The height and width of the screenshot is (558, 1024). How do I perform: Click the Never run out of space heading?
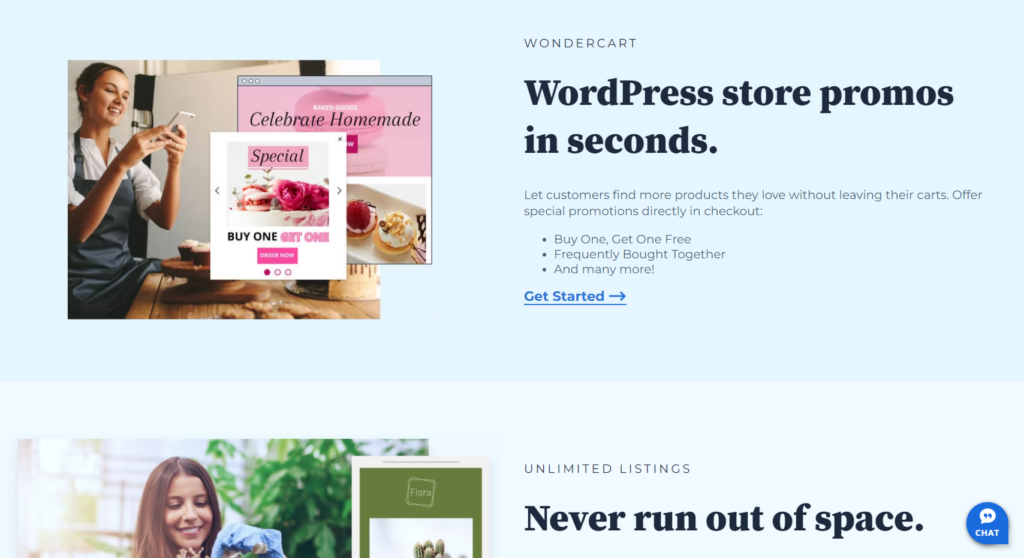coord(724,519)
